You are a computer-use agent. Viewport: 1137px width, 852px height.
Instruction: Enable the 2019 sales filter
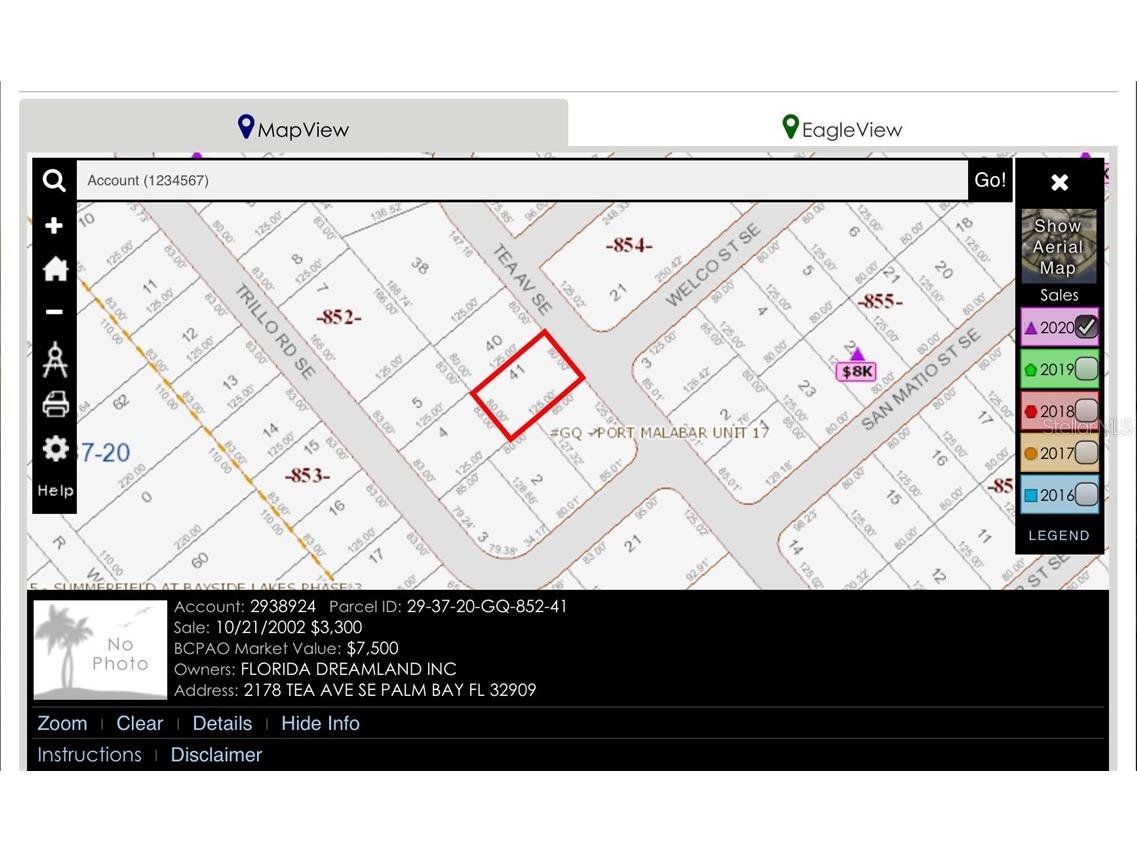(1085, 369)
